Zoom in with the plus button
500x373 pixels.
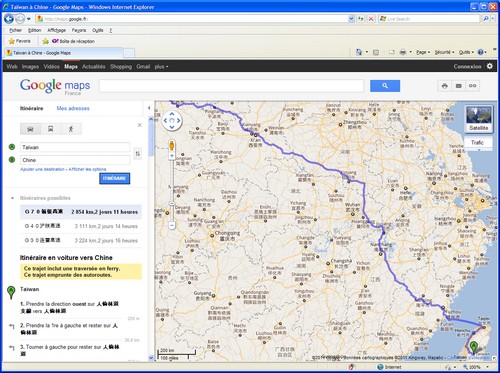tap(172, 156)
